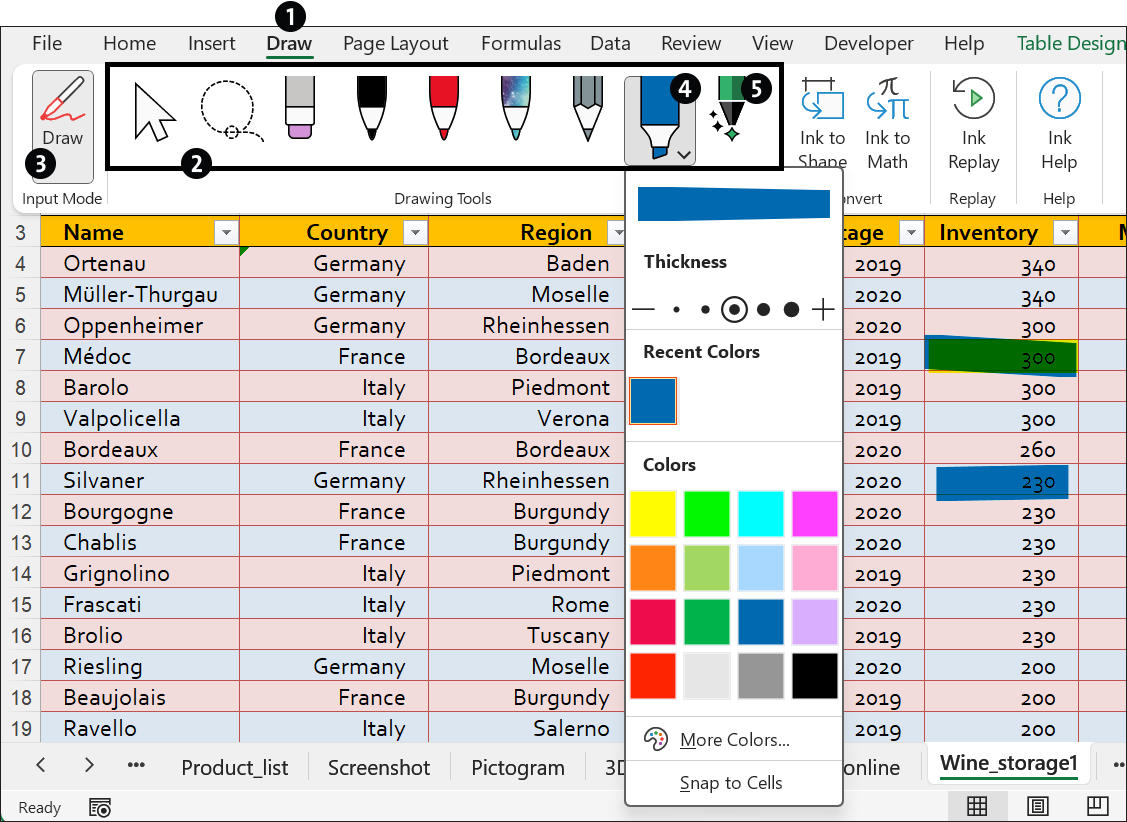Image resolution: width=1127 pixels, height=822 pixels.
Task: Open the Inventory column filter dropdown
Action: click(x=1064, y=232)
